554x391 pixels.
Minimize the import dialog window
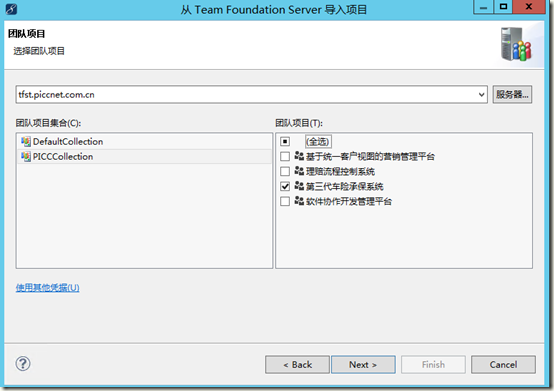coord(483,7)
